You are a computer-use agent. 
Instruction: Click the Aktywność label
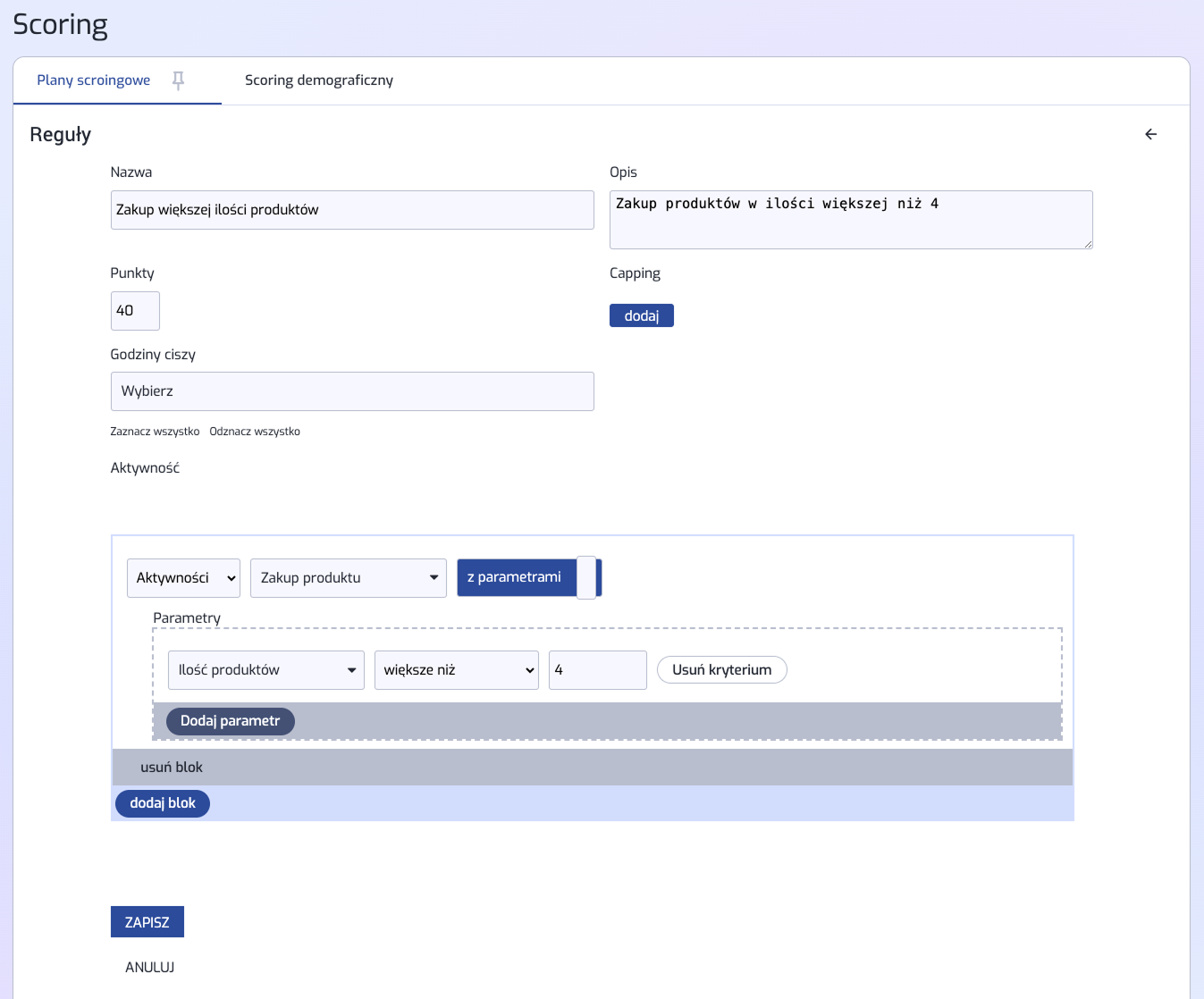[145, 468]
